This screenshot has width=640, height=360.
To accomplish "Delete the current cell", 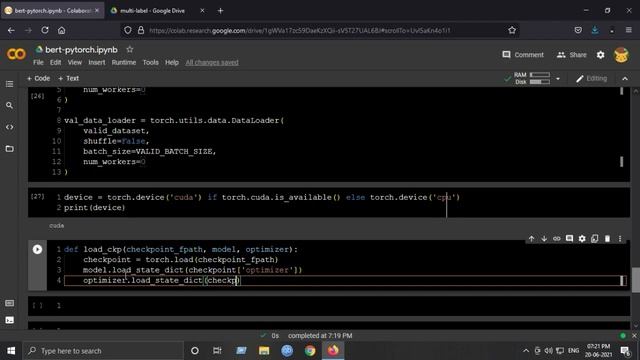I will (607, 239).
